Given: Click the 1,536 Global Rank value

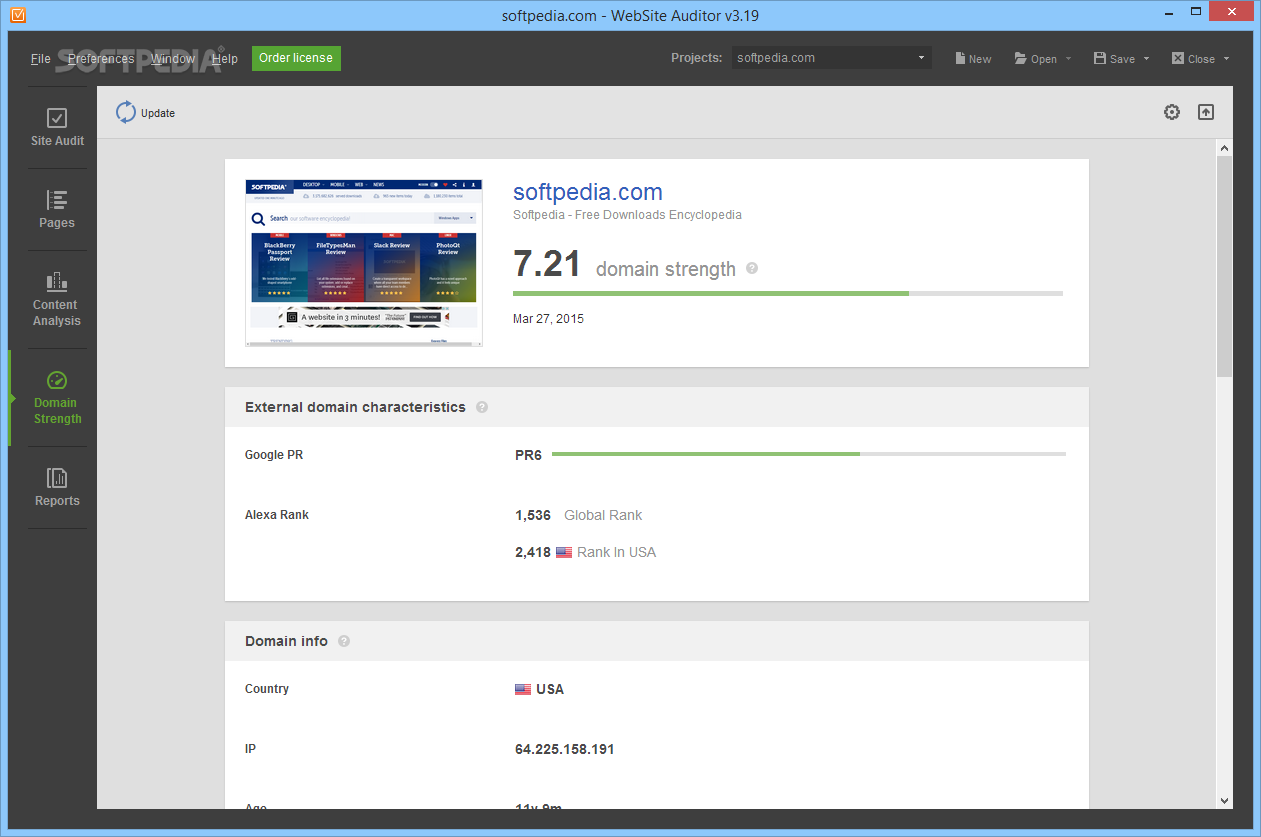Looking at the screenshot, I should click(x=533, y=515).
